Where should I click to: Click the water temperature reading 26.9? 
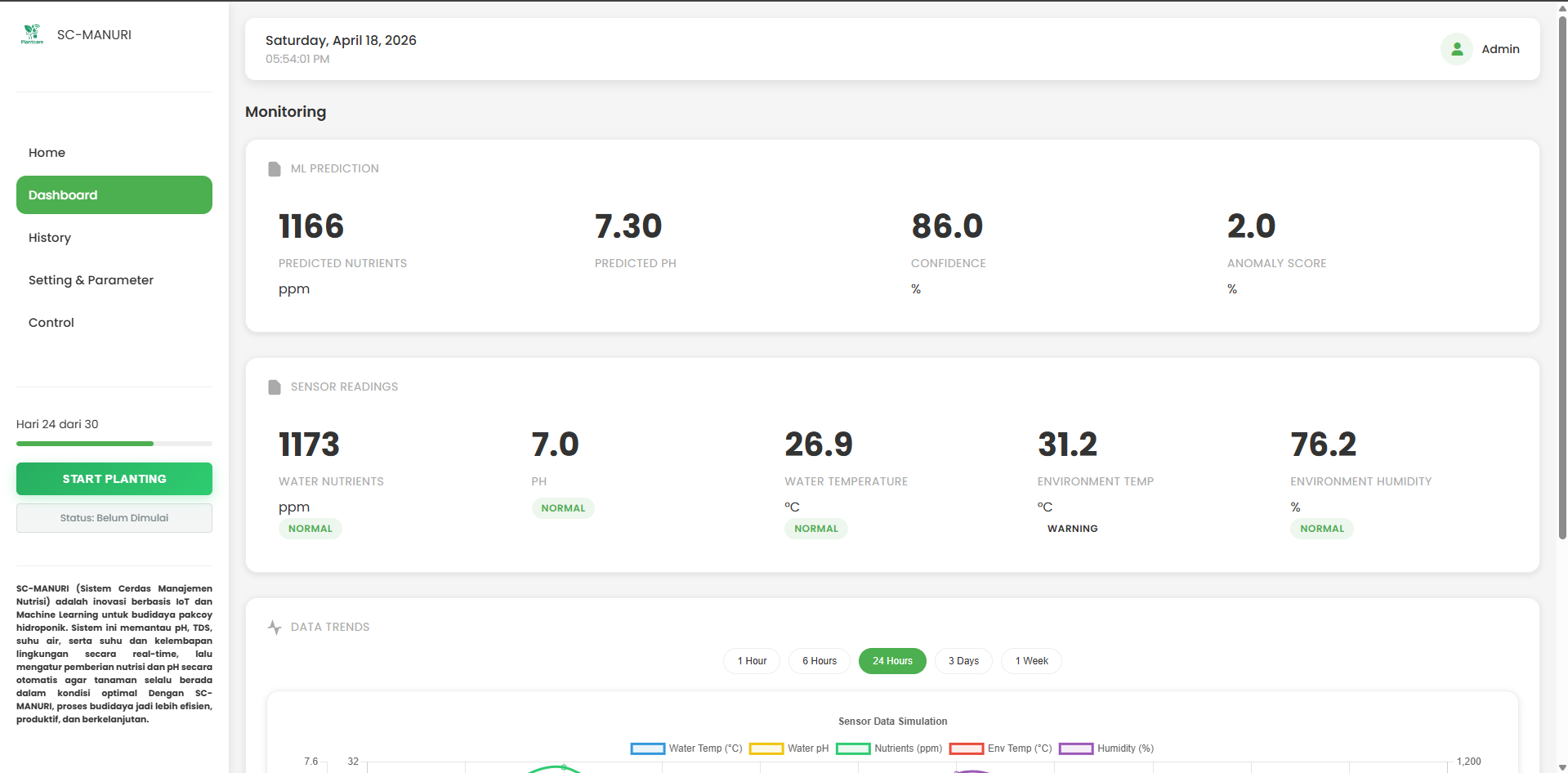click(819, 445)
